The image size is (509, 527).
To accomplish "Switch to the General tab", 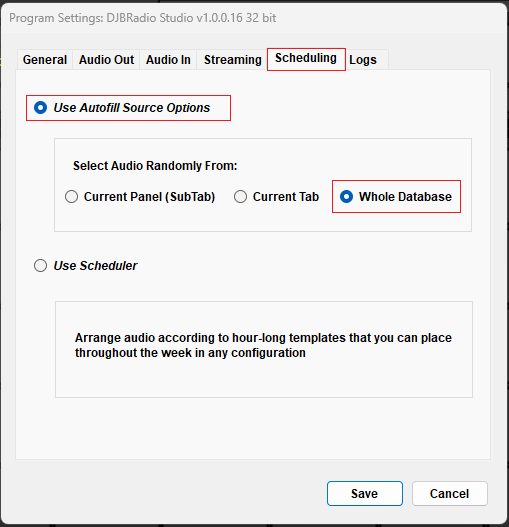I will pos(45,59).
